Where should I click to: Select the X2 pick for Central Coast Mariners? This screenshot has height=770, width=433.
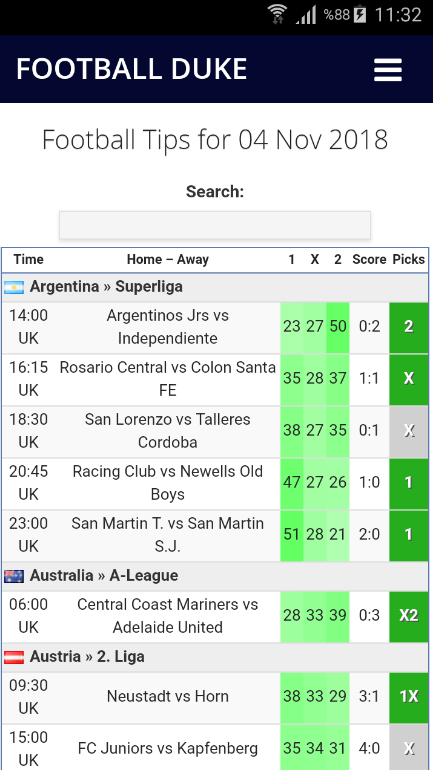click(408, 616)
